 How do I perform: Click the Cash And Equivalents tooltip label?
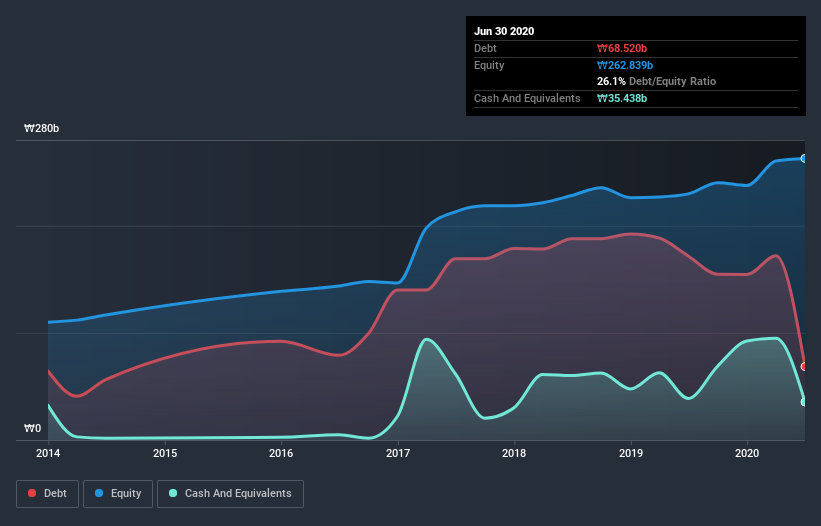pos(527,98)
